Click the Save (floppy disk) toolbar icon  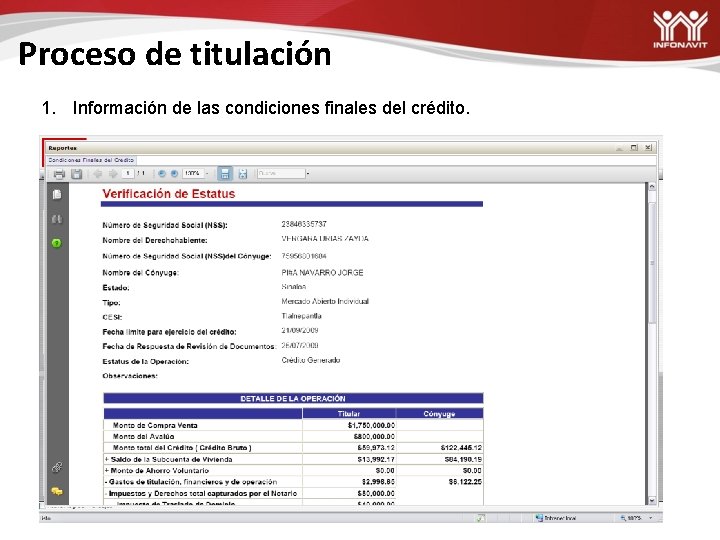tap(77, 174)
